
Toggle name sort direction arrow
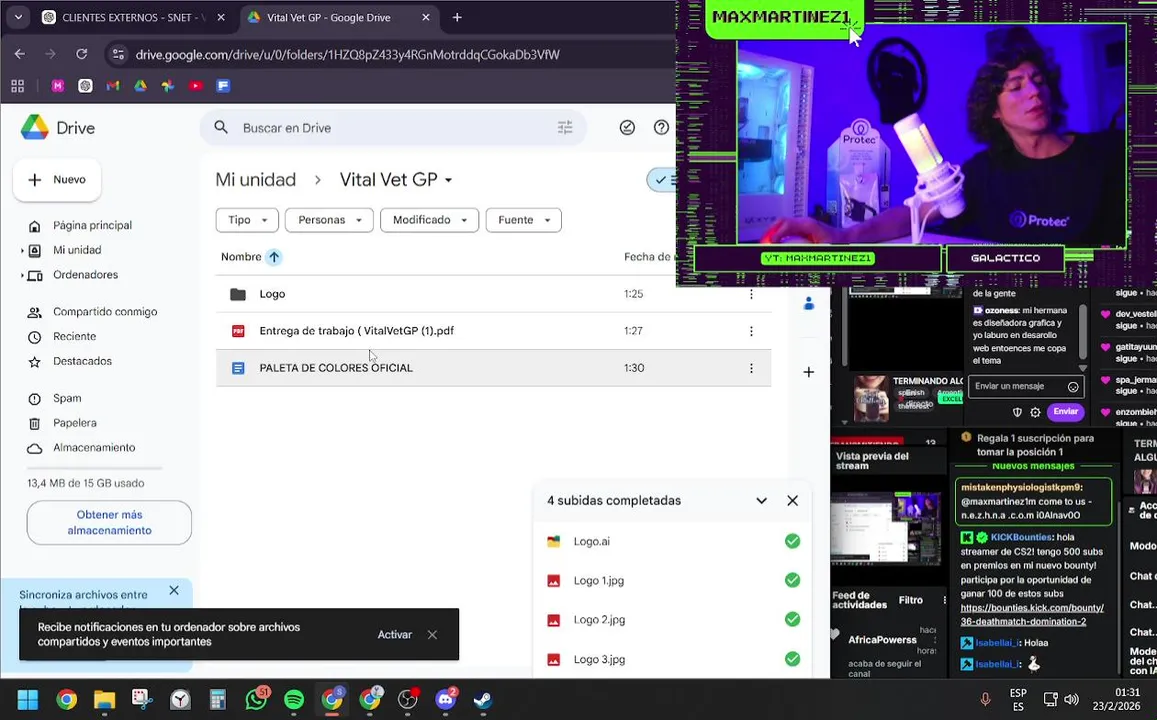pos(274,257)
